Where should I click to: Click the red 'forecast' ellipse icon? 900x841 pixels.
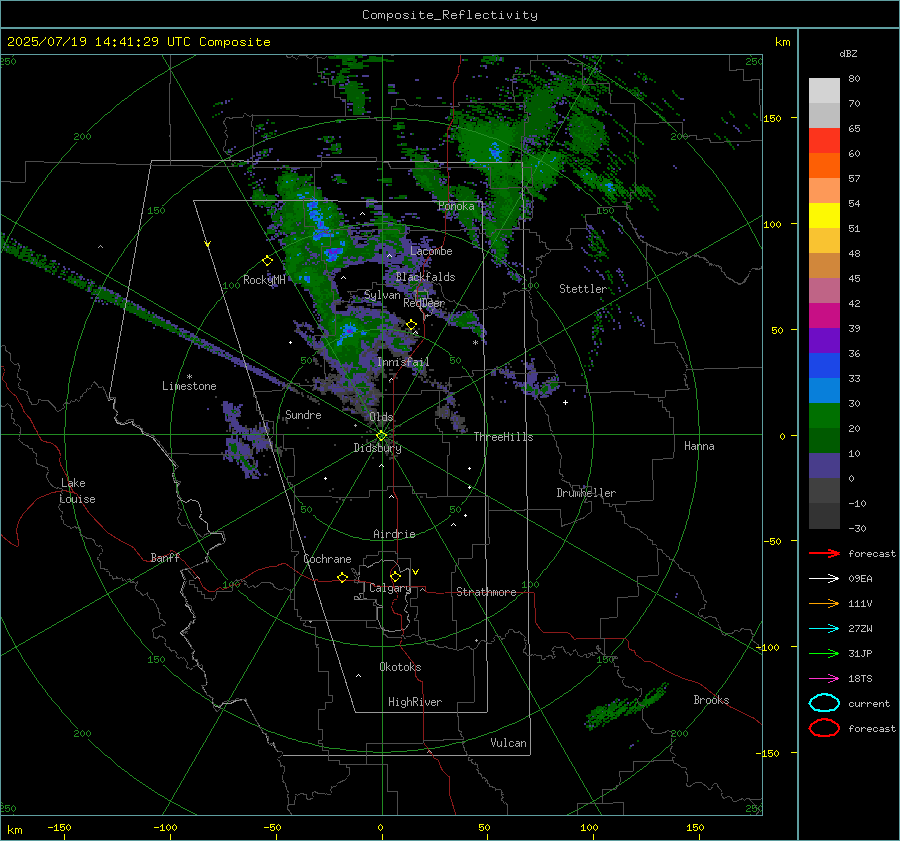click(x=824, y=728)
